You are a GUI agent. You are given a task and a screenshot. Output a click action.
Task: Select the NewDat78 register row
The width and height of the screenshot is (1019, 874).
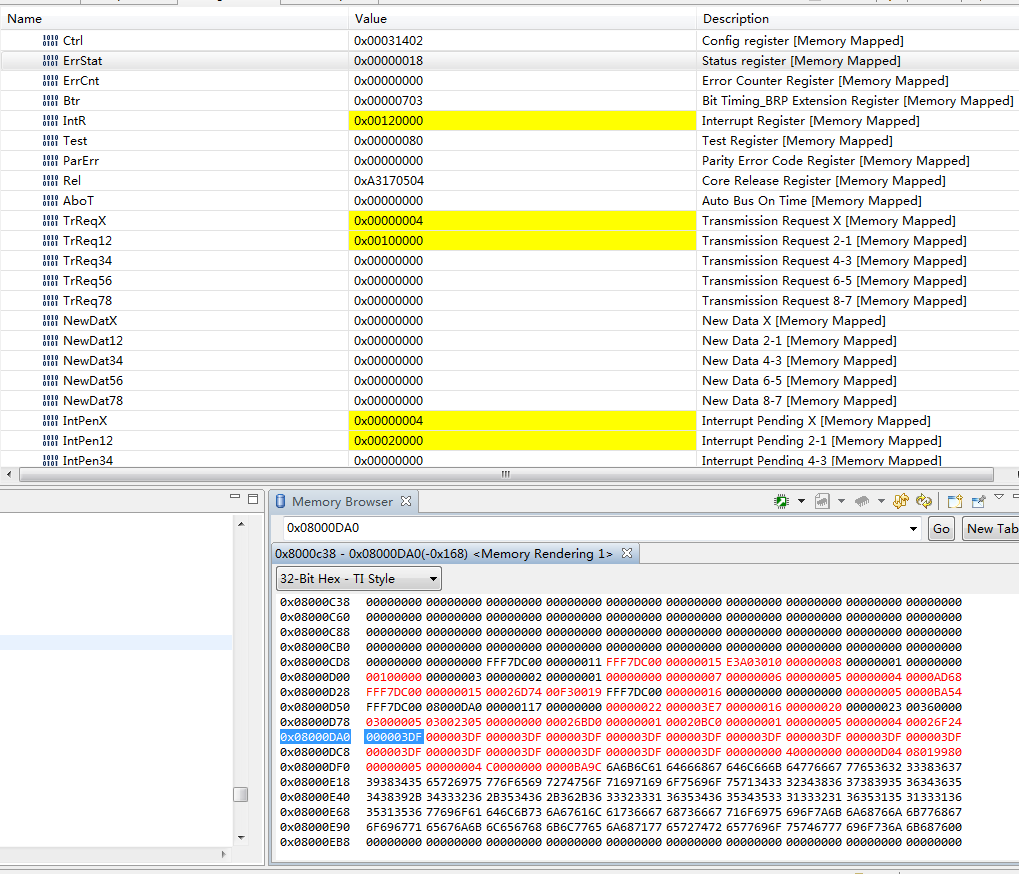point(510,401)
